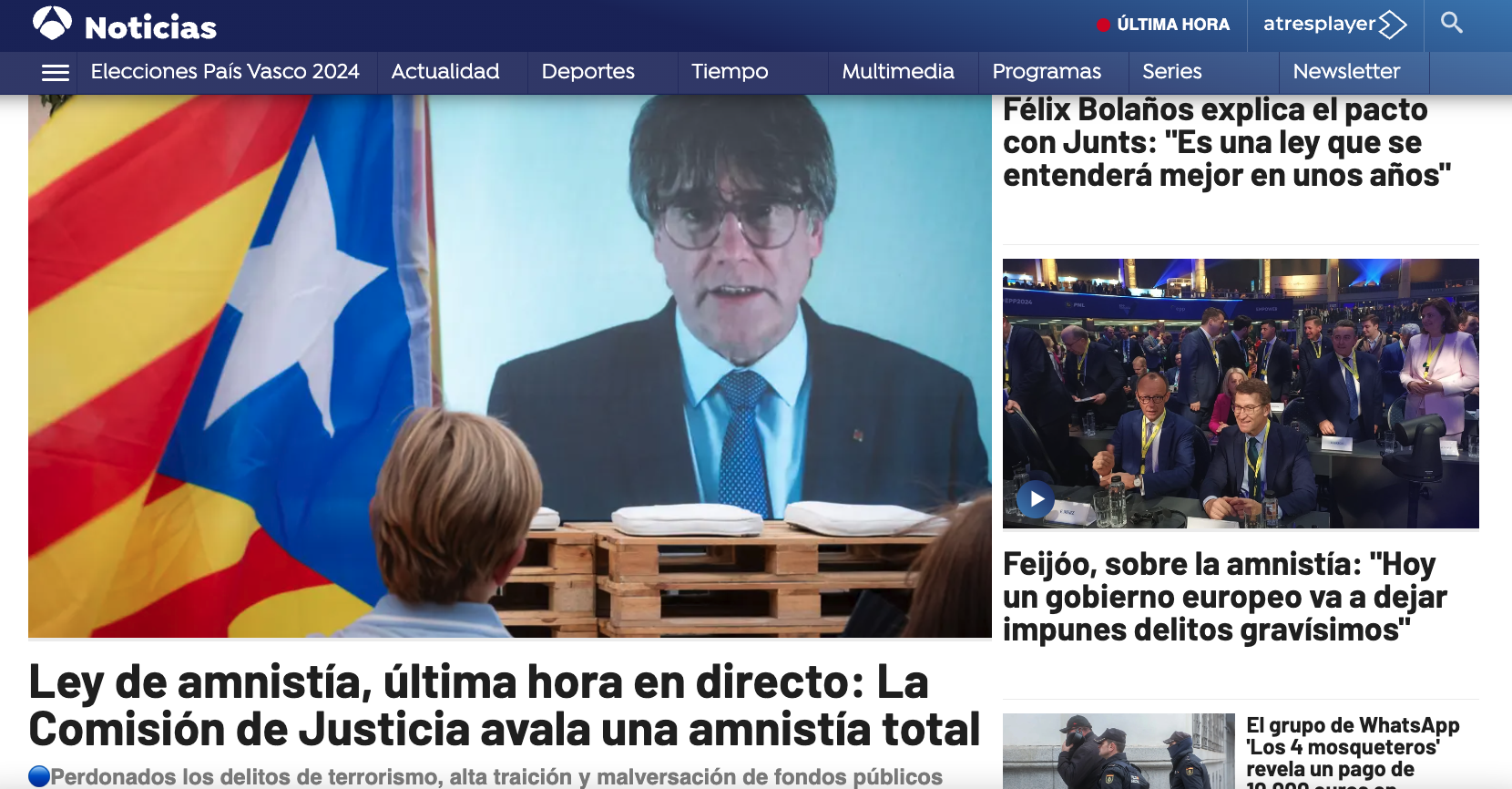
Task: Open Elecciones País Vasco 2024 section
Action: pos(225,72)
